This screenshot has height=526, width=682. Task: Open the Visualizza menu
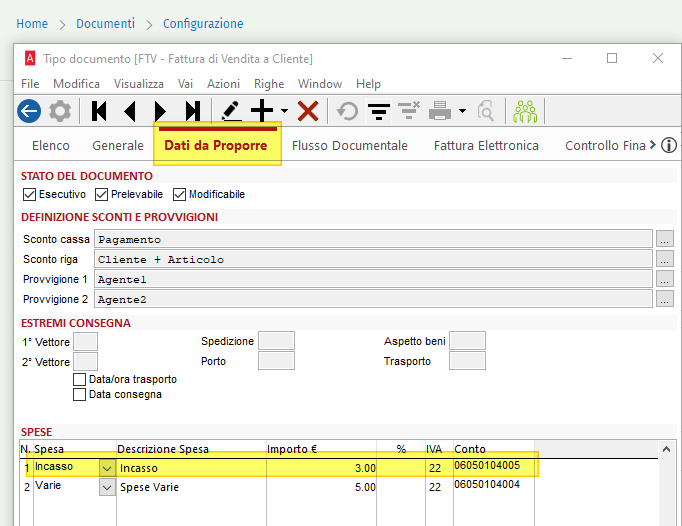pyautogui.click(x=139, y=84)
